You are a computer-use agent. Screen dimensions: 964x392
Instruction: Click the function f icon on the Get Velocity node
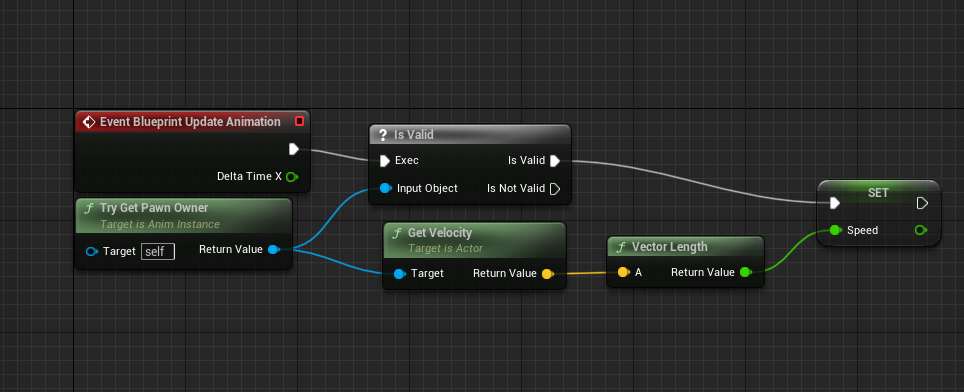pyautogui.click(x=397, y=233)
